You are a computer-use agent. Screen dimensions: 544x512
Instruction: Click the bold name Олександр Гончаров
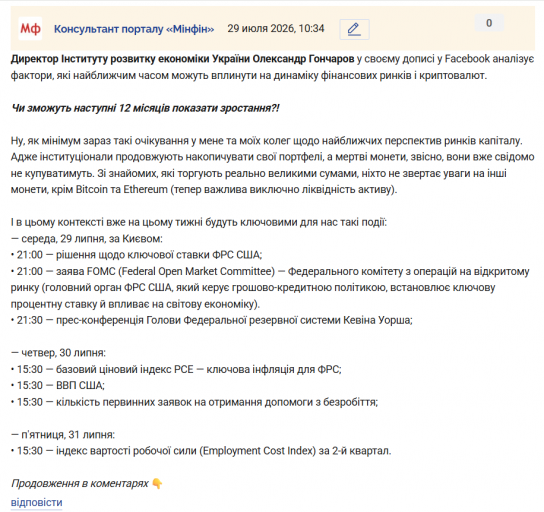pyautogui.click(x=303, y=59)
